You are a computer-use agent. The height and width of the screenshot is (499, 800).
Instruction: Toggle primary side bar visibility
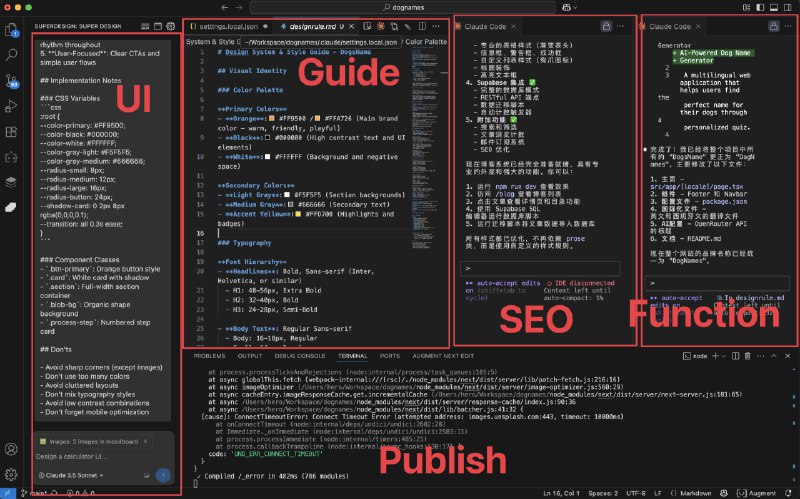click(x=760, y=7)
